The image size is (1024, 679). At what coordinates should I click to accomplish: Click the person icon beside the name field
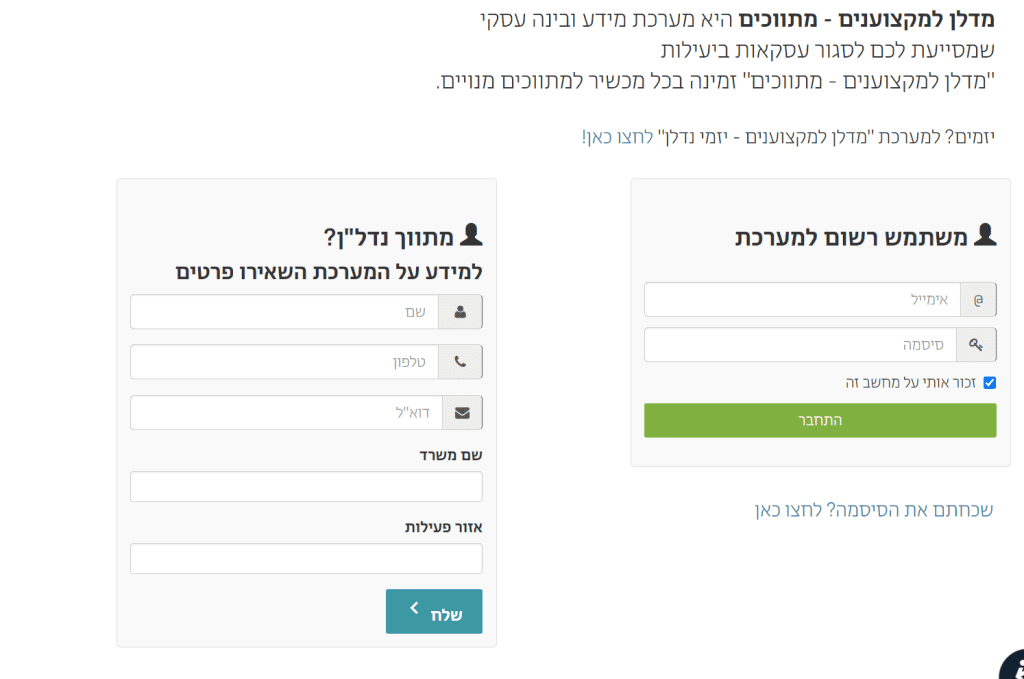[461, 312]
